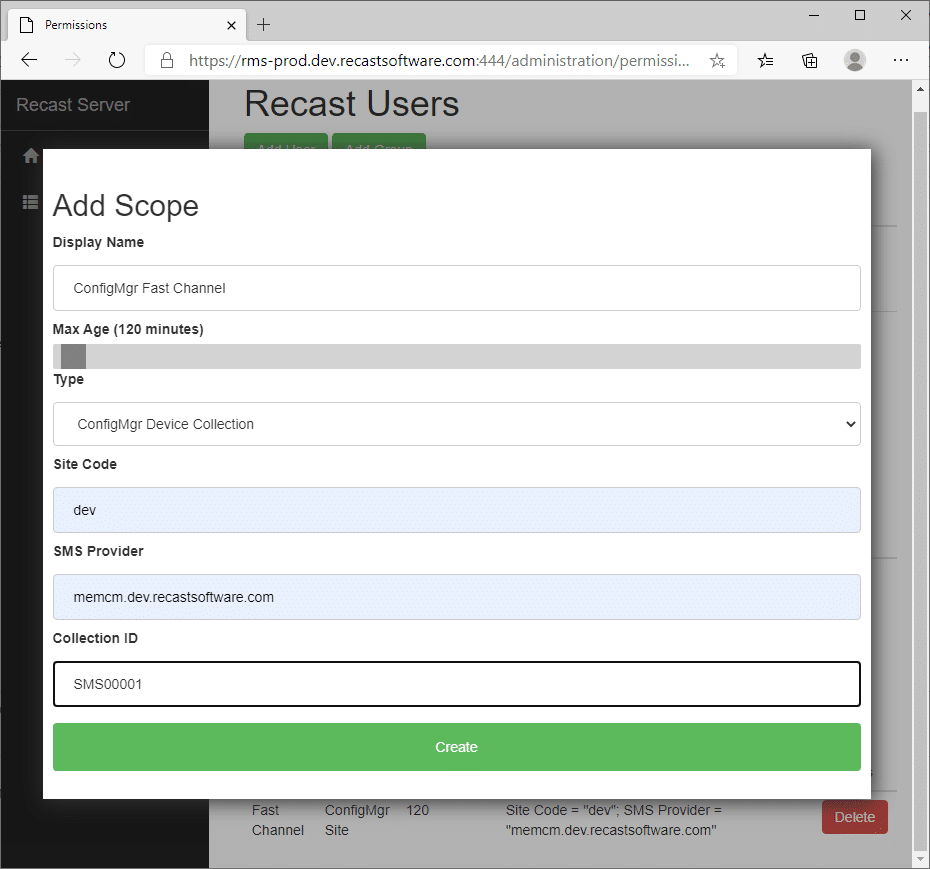Click the red Delete button

854,817
